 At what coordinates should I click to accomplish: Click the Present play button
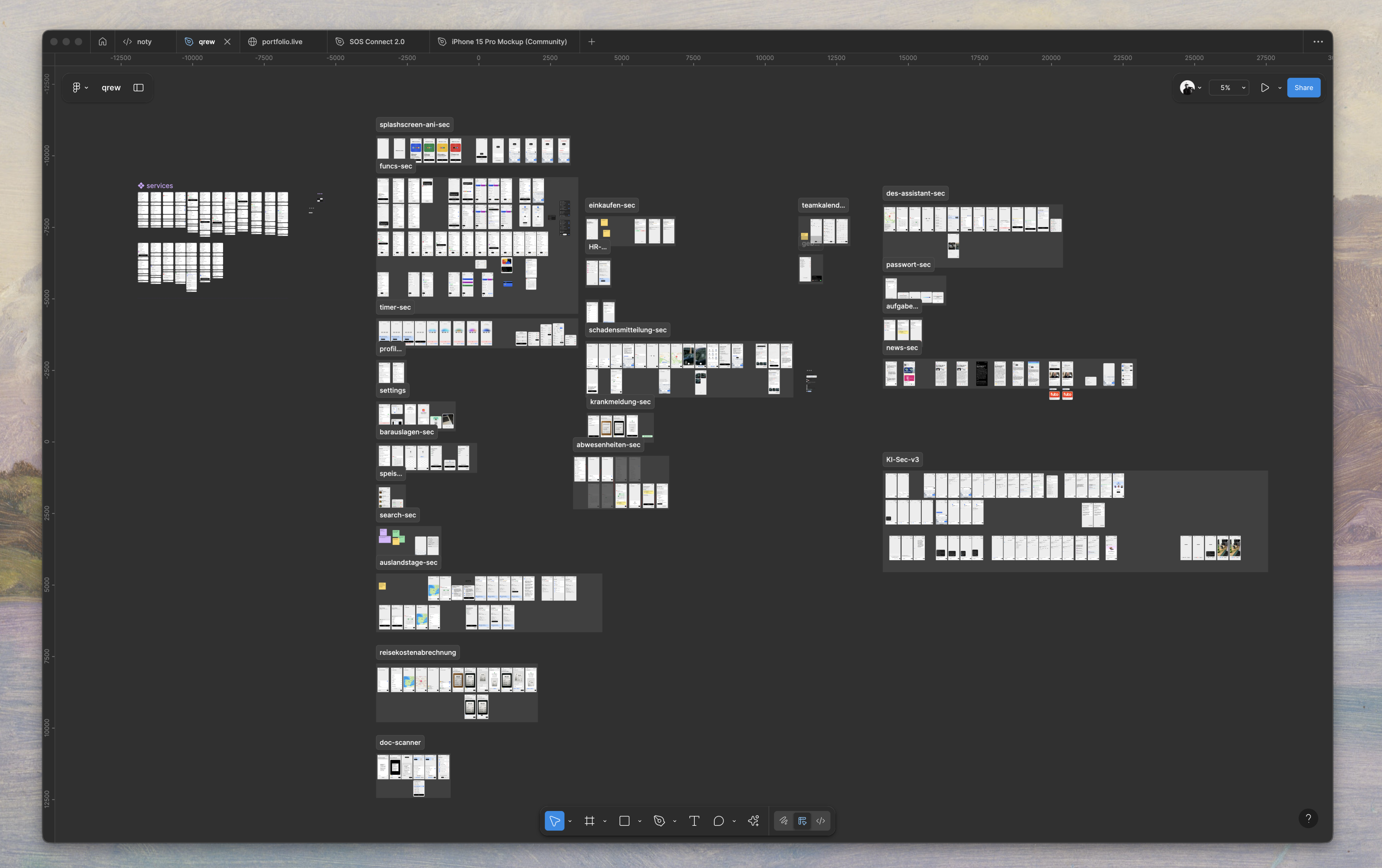tap(1264, 88)
